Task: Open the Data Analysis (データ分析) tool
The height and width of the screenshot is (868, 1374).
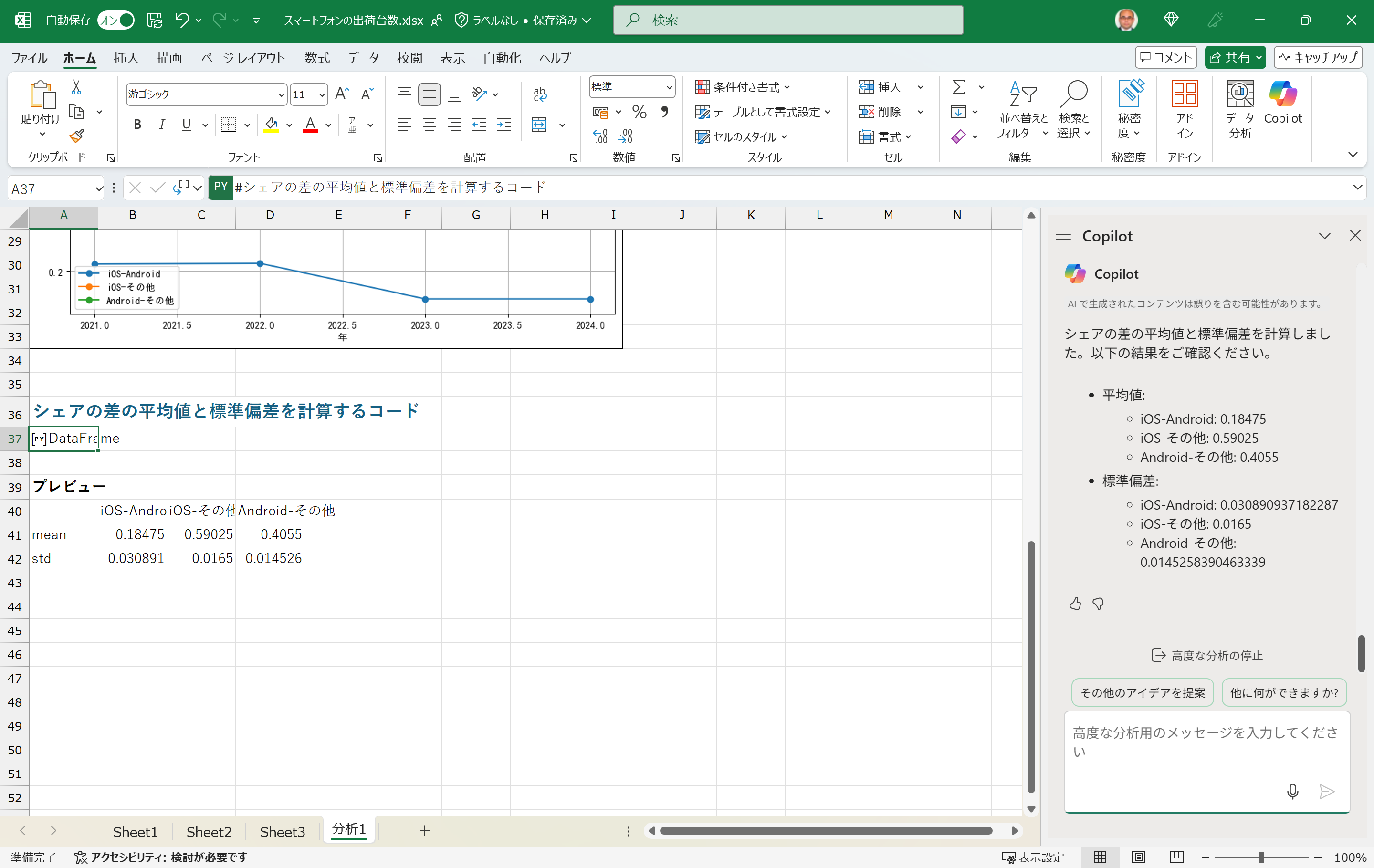Action: point(1239,108)
